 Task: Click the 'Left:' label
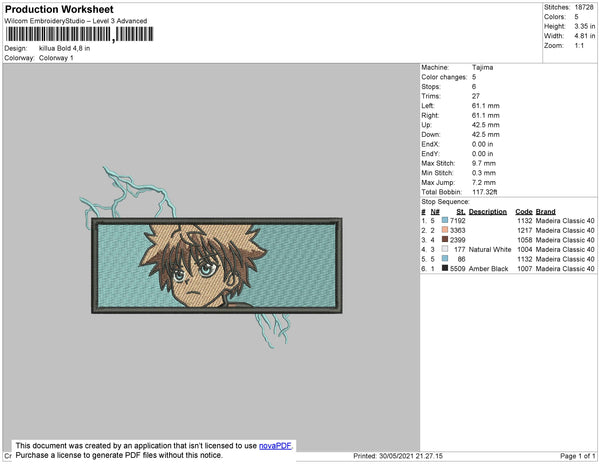[428, 106]
